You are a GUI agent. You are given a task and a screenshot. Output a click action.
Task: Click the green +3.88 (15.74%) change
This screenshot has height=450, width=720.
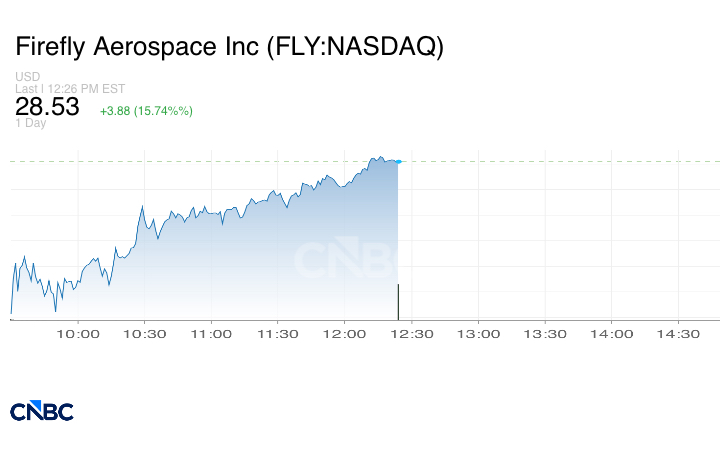pos(146,110)
